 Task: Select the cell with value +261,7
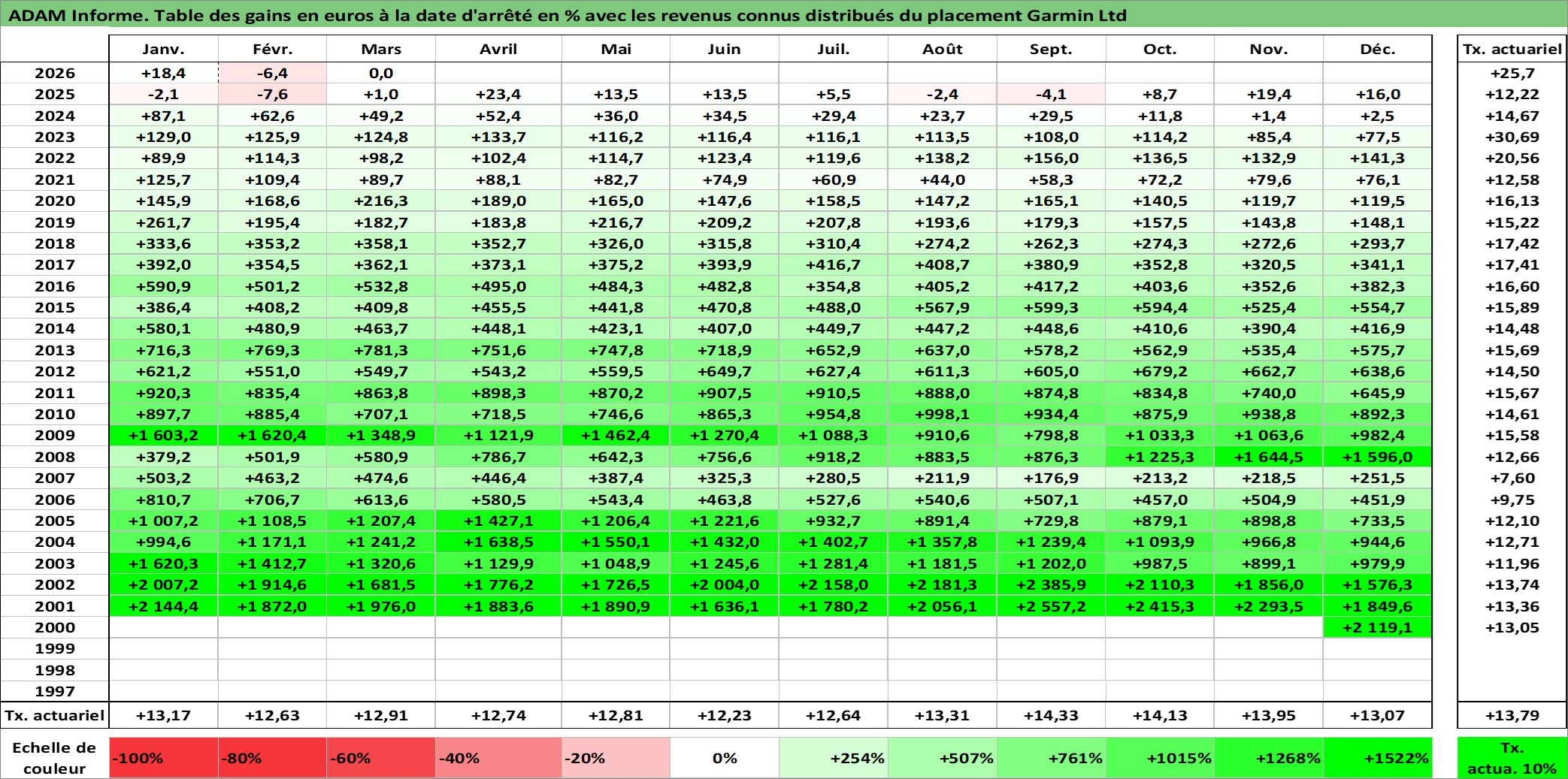pos(164,222)
